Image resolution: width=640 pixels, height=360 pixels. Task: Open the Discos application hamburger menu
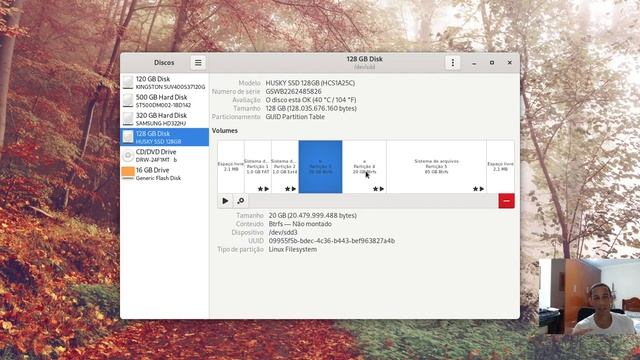point(198,62)
